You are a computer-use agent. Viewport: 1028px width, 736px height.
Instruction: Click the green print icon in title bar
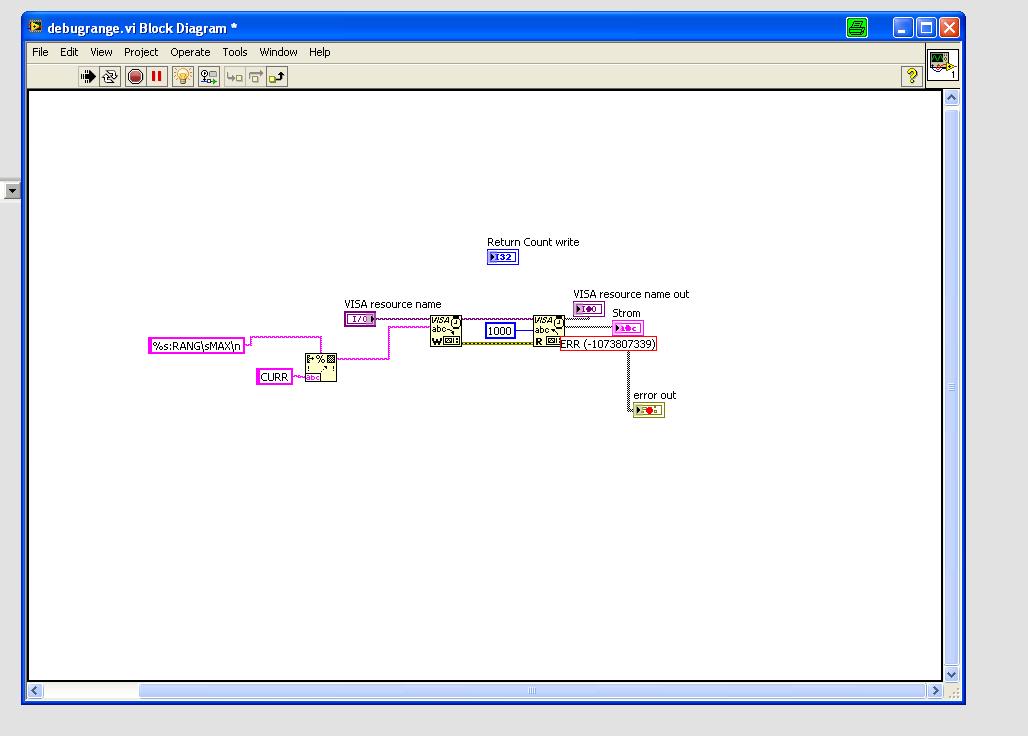click(856, 28)
